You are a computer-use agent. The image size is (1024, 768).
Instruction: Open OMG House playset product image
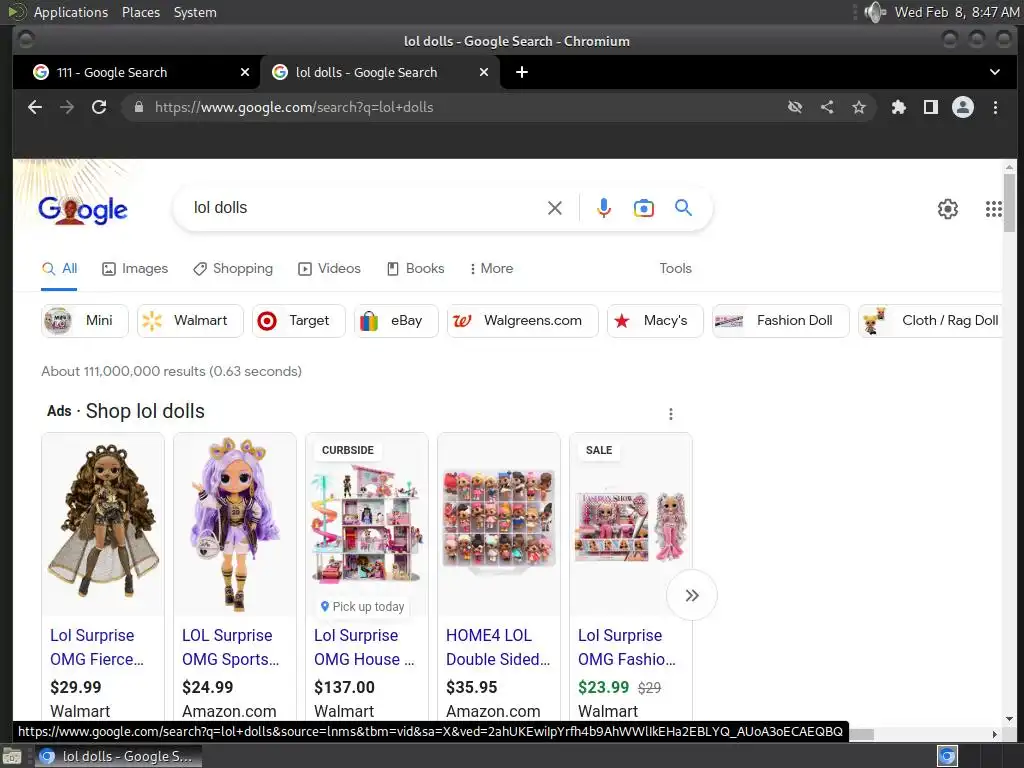tap(367, 523)
